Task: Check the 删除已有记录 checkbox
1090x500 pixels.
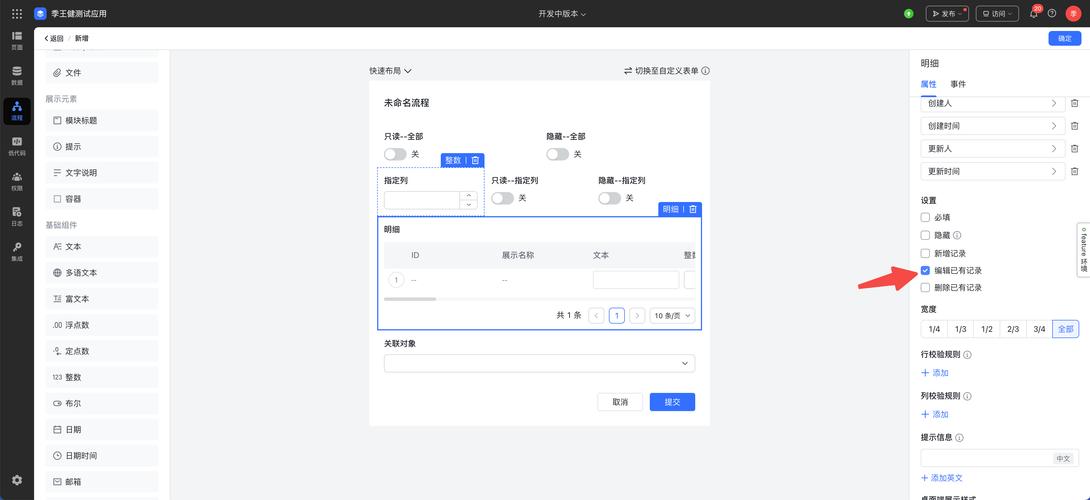Action: (x=925, y=287)
